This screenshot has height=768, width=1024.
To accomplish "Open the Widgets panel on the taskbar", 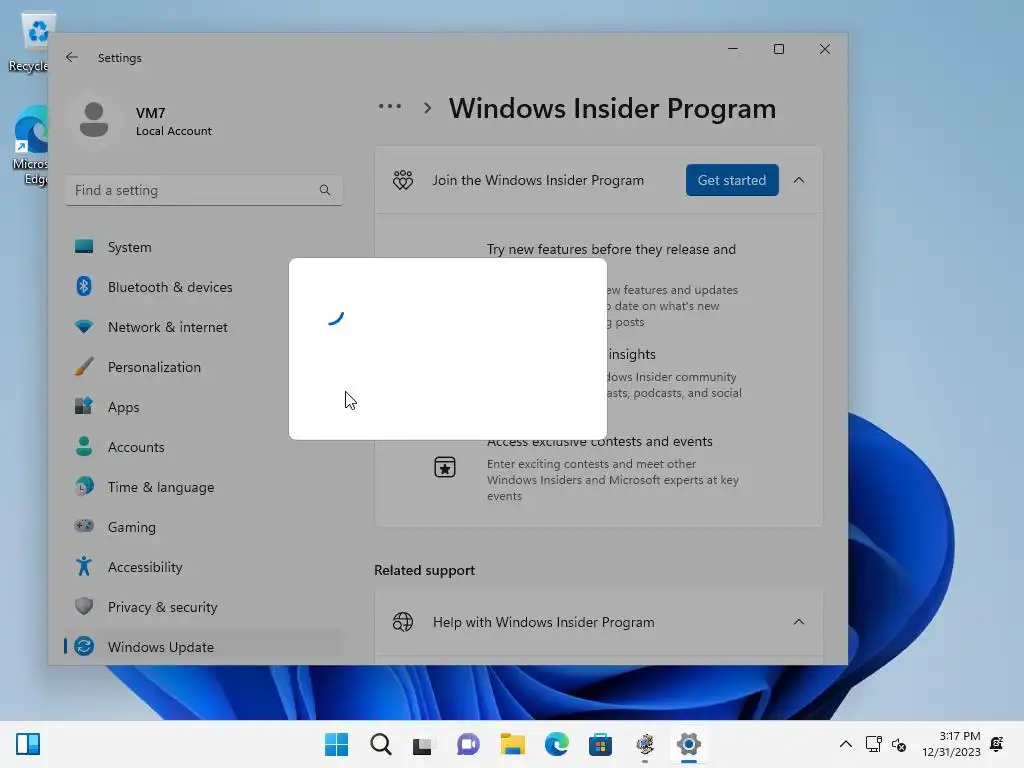I will click(x=28, y=744).
